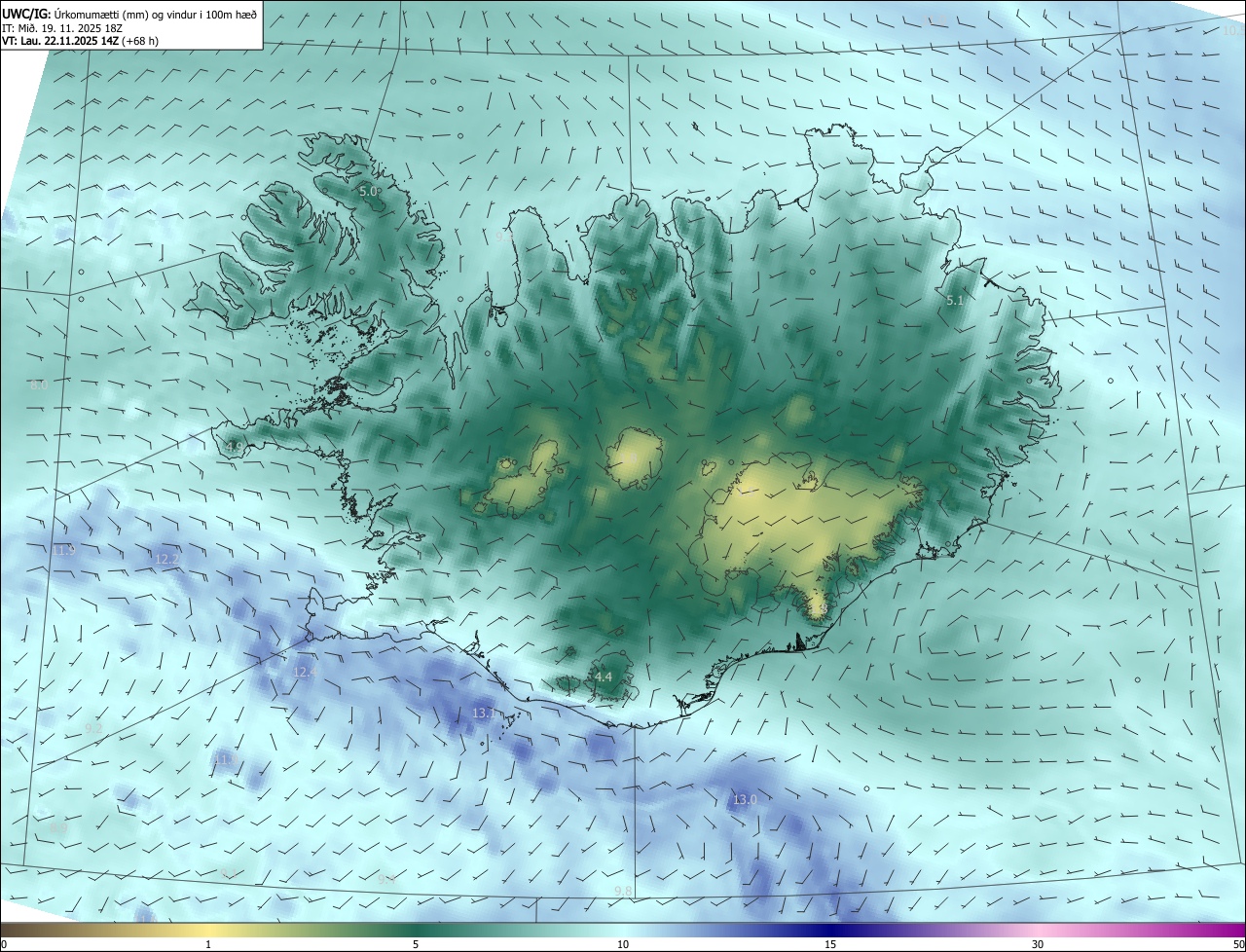
Task: Click the VT: Lau. 22.11.2025 14Z line
Action: point(80,41)
